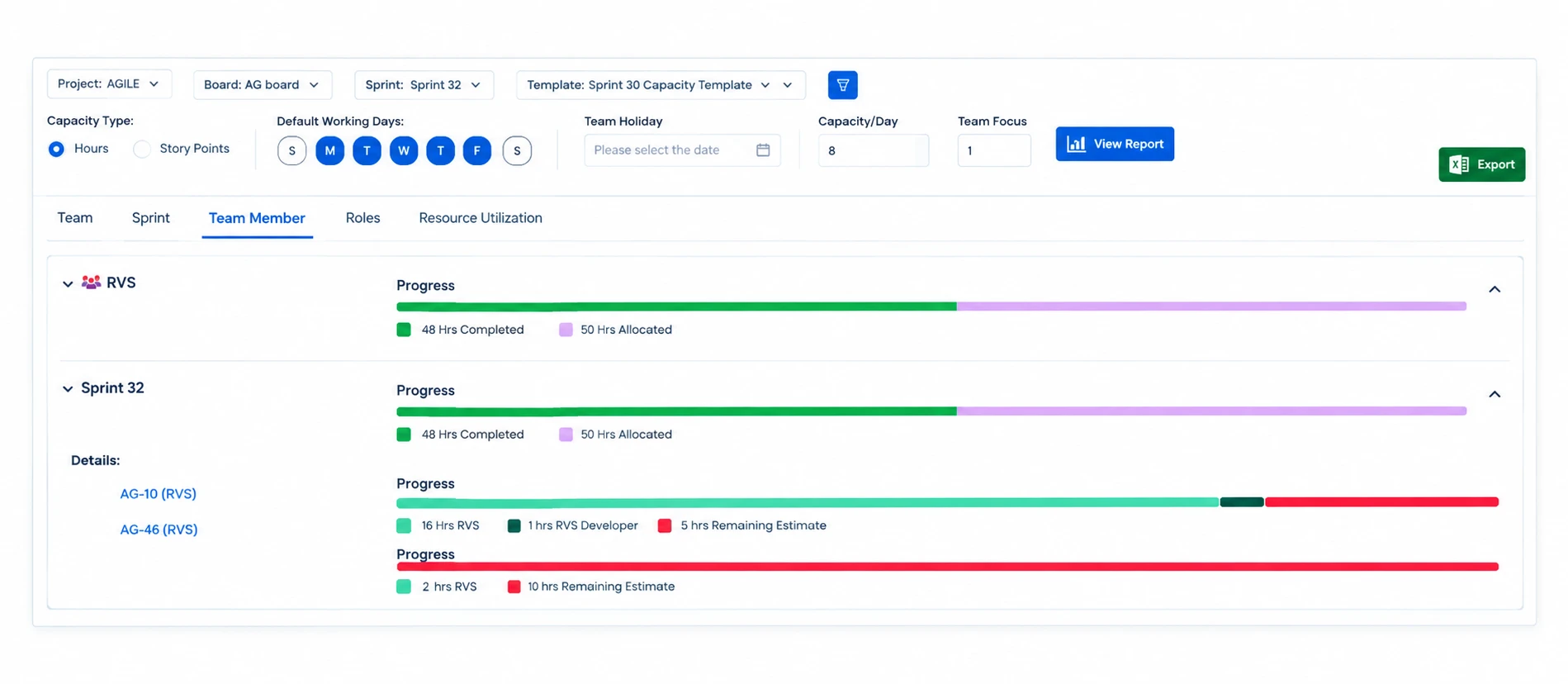Viewport: 1568px width, 684px height.
Task: Toggle first T (Tuesday) working day
Action: click(367, 150)
